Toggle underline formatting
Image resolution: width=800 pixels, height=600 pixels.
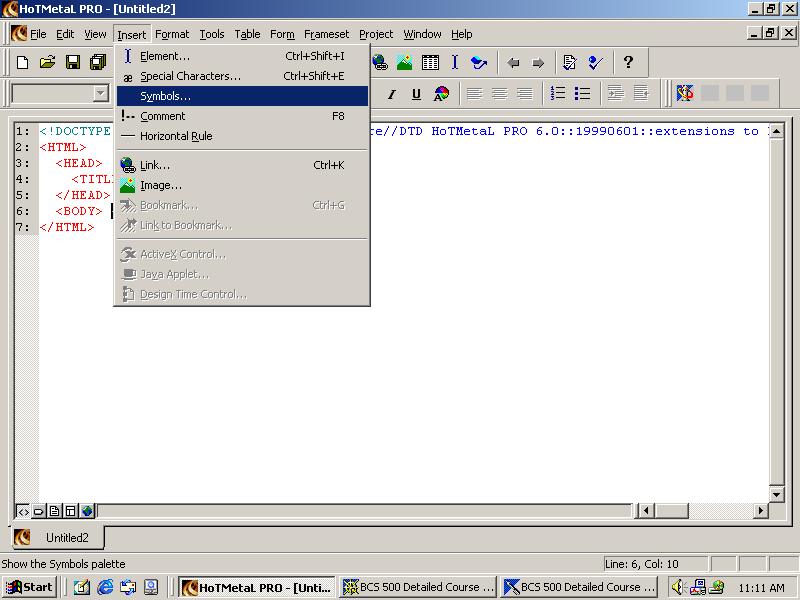pos(416,94)
